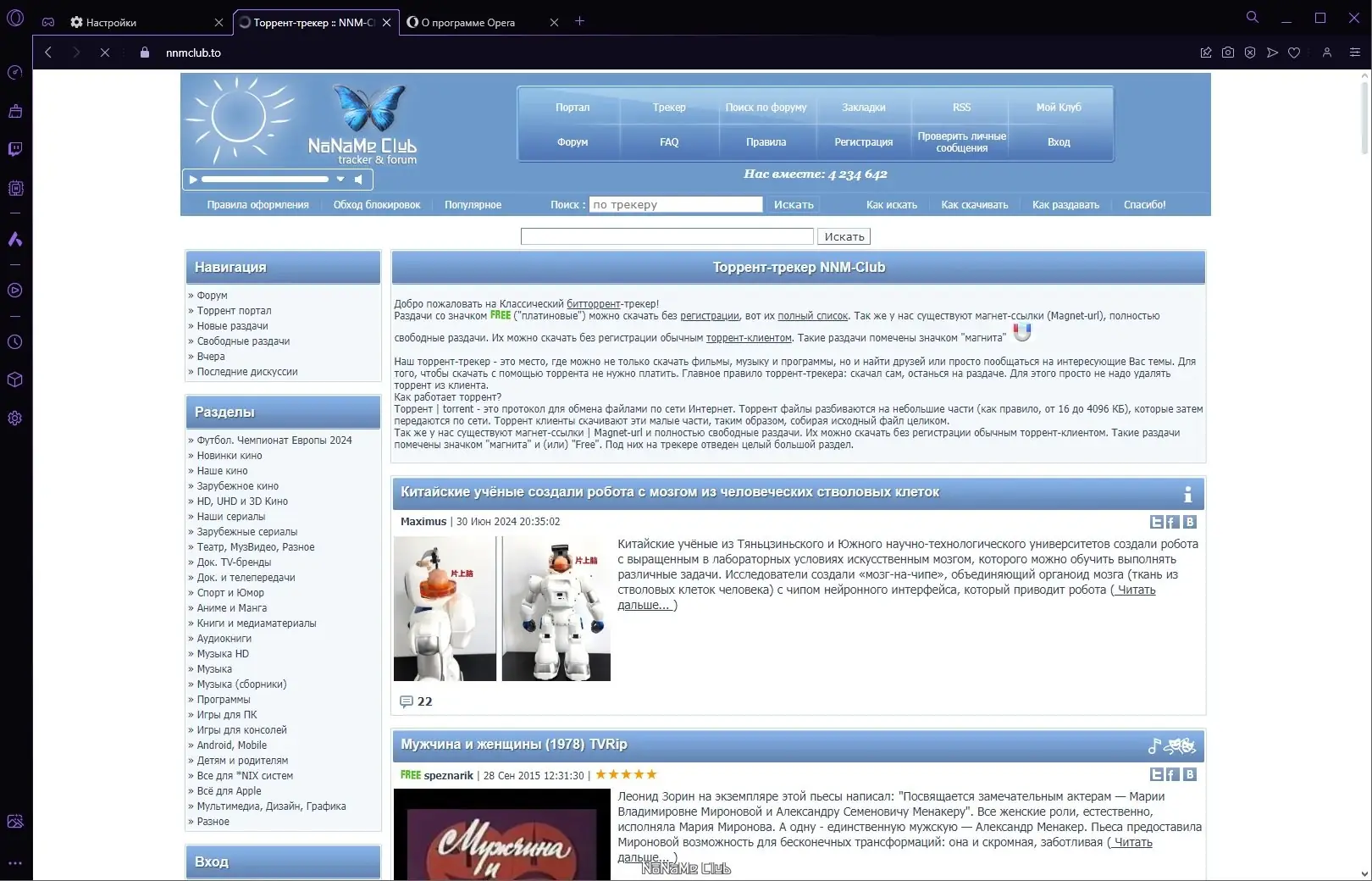
Task: Stop loading the current page
Action: coord(105,53)
